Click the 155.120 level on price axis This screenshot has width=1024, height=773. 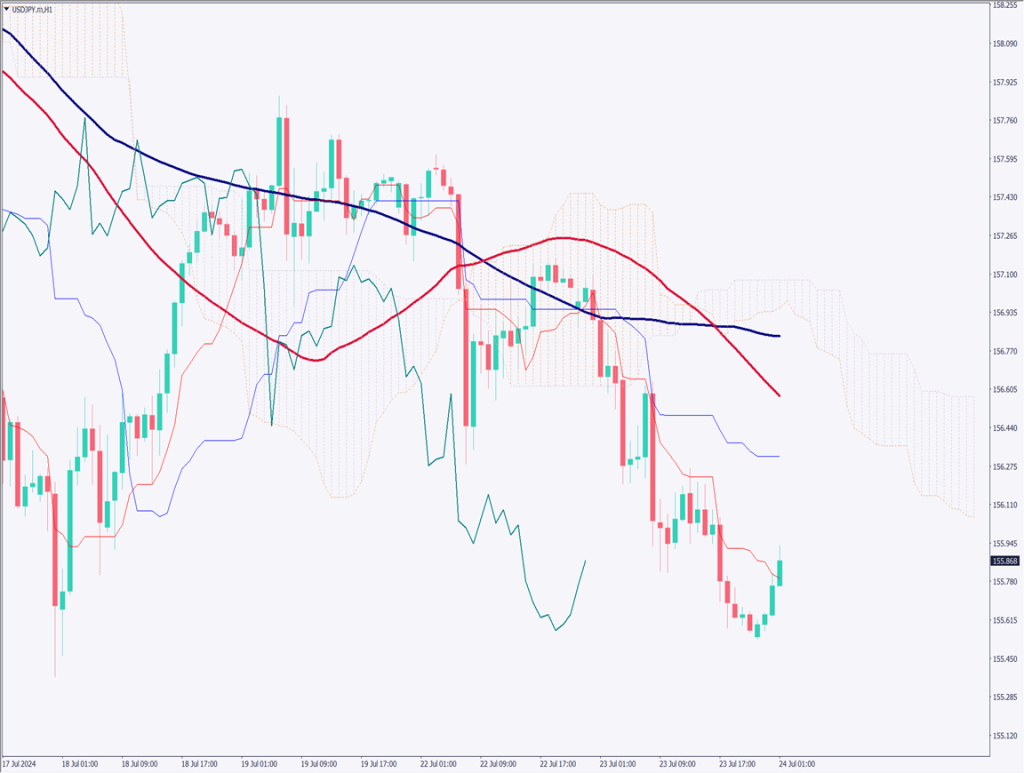(x=1005, y=736)
